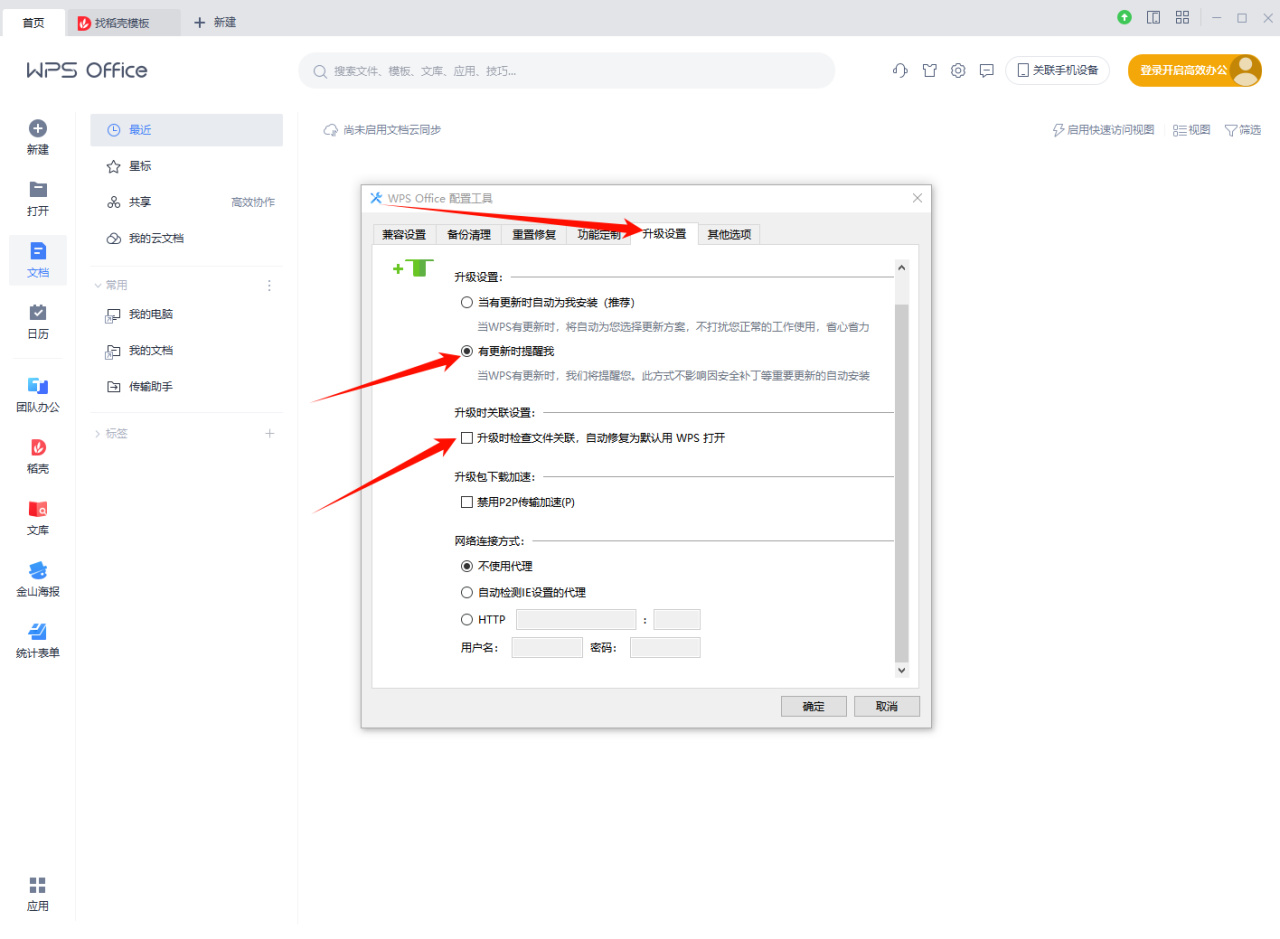
Task: Click the three-dot menu beside 常用
Action: 269,285
